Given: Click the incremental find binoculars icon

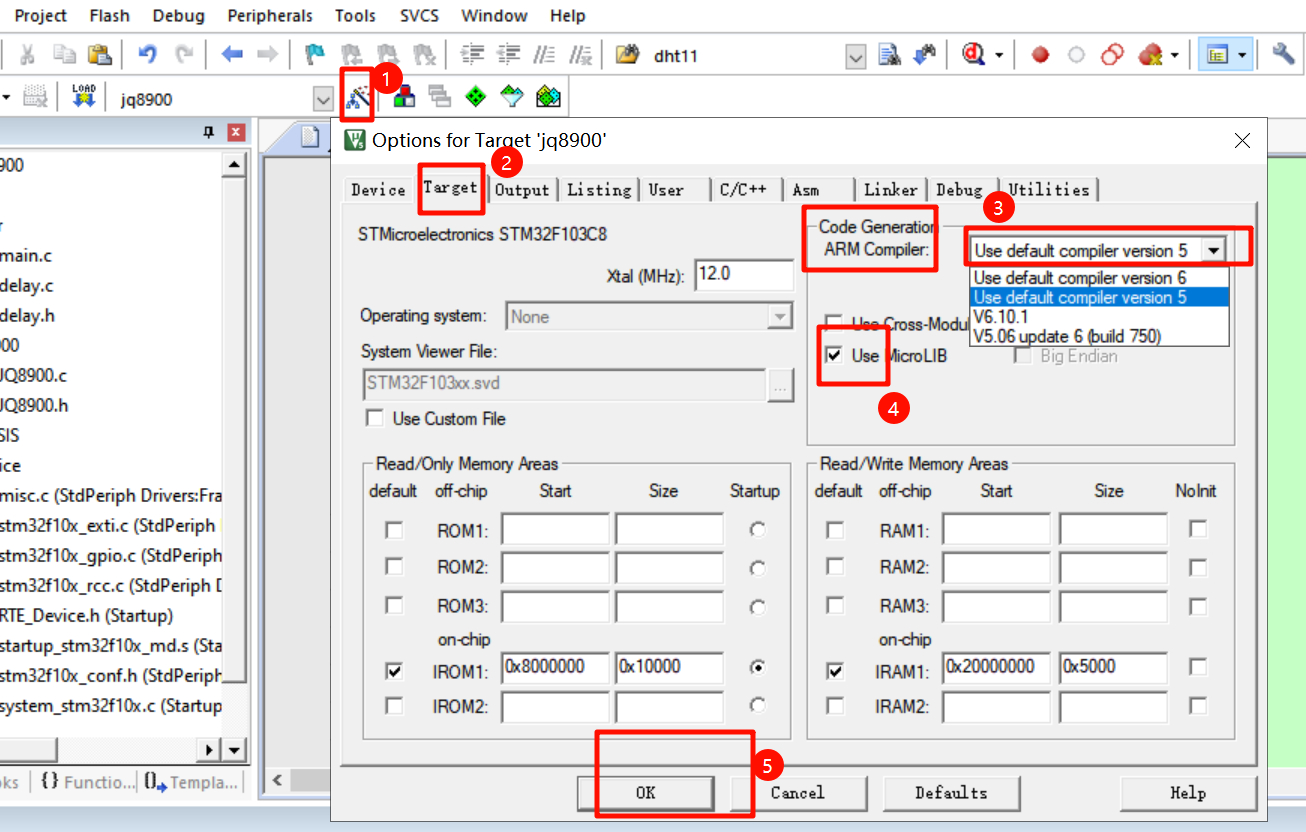Looking at the screenshot, I should click(x=925, y=55).
